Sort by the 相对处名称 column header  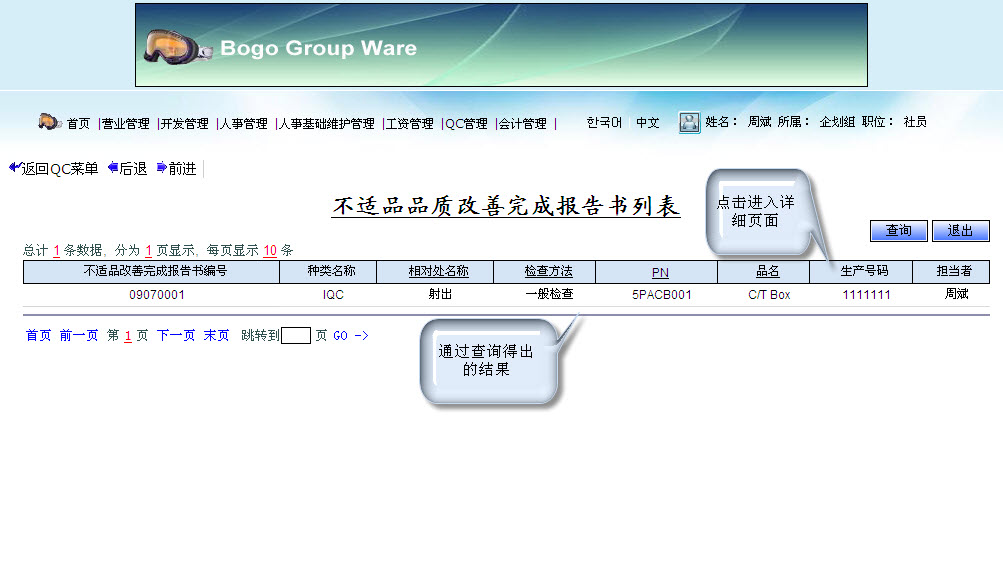coord(438,271)
